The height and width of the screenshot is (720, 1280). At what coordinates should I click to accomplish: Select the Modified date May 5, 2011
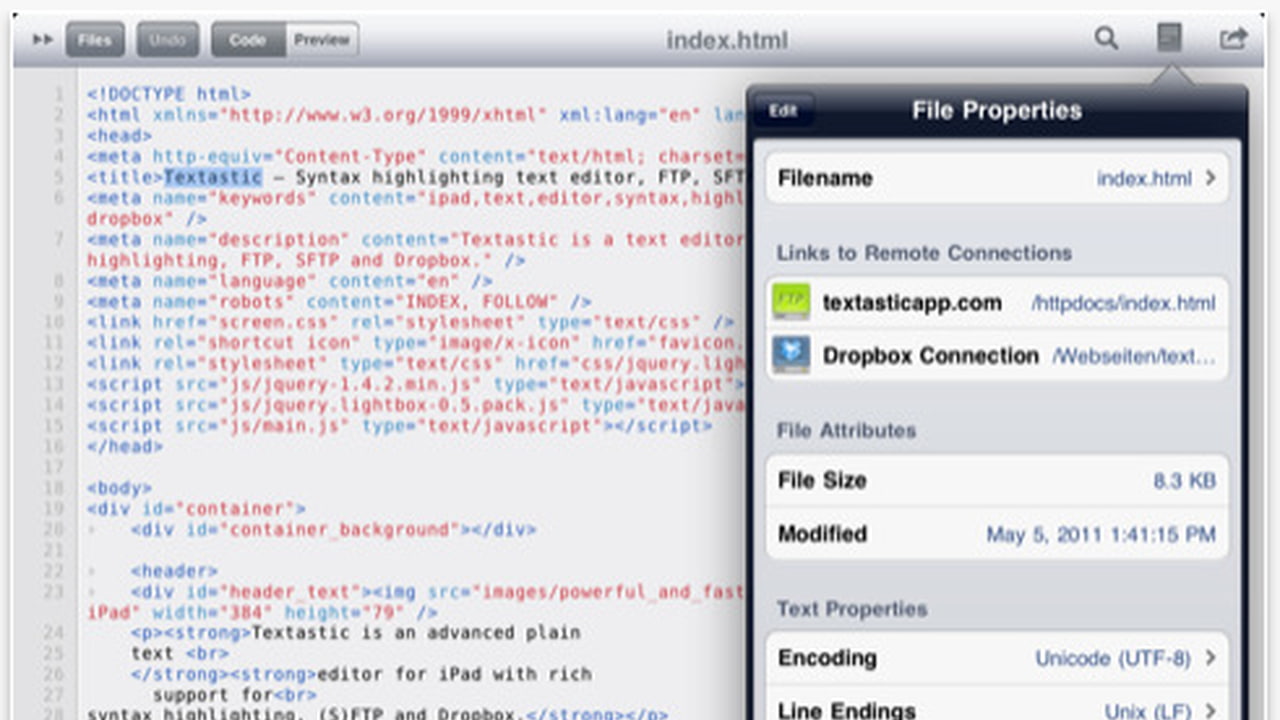click(x=1101, y=534)
